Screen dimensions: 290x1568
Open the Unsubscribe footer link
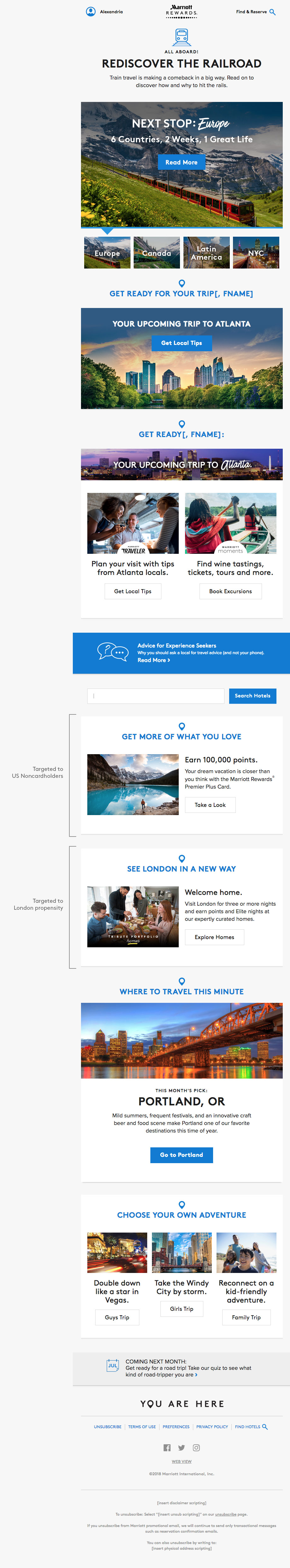coord(107,1427)
